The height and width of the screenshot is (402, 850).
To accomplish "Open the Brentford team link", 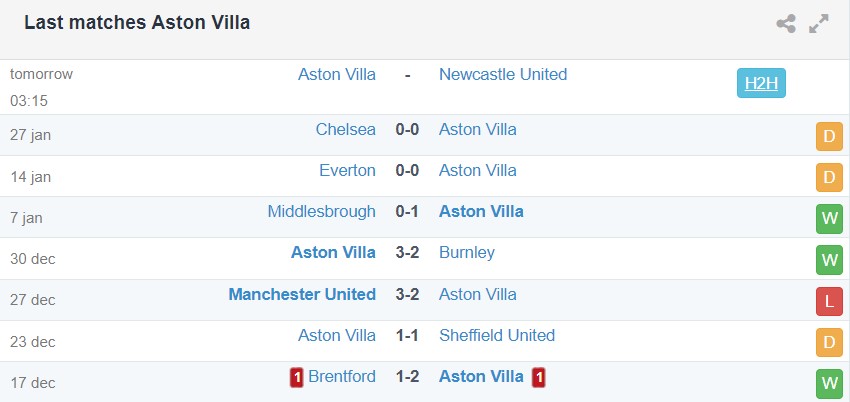I will coord(342,376).
